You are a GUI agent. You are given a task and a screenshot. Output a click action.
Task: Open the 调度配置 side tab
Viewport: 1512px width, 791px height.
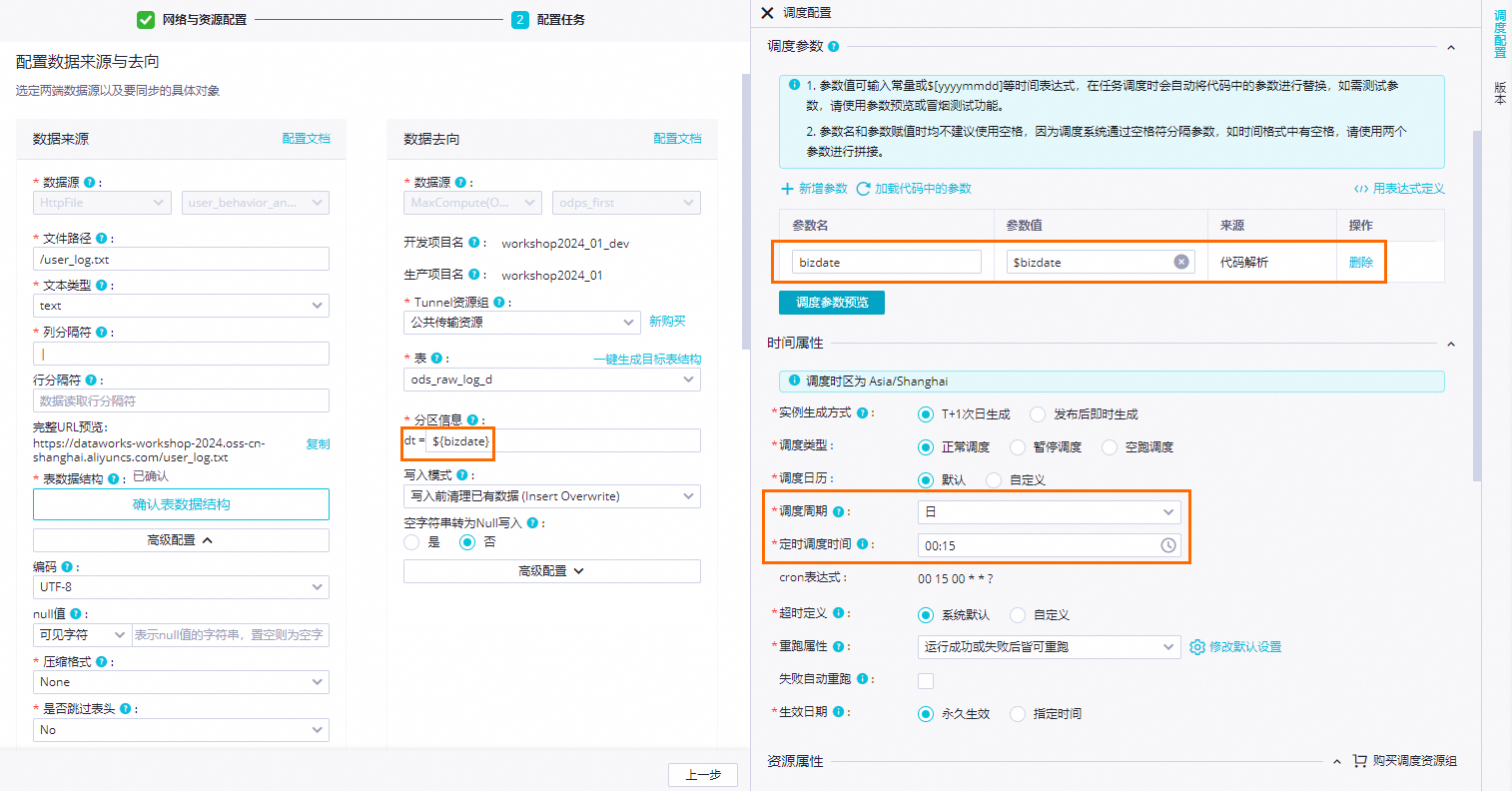(x=1499, y=35)
